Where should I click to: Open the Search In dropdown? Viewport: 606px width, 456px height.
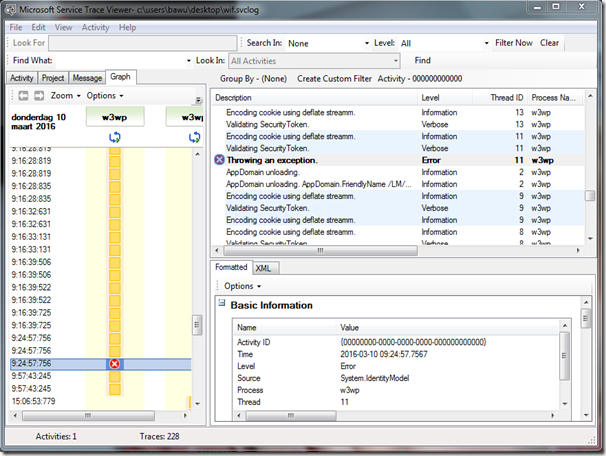click(x=367, y=43)
